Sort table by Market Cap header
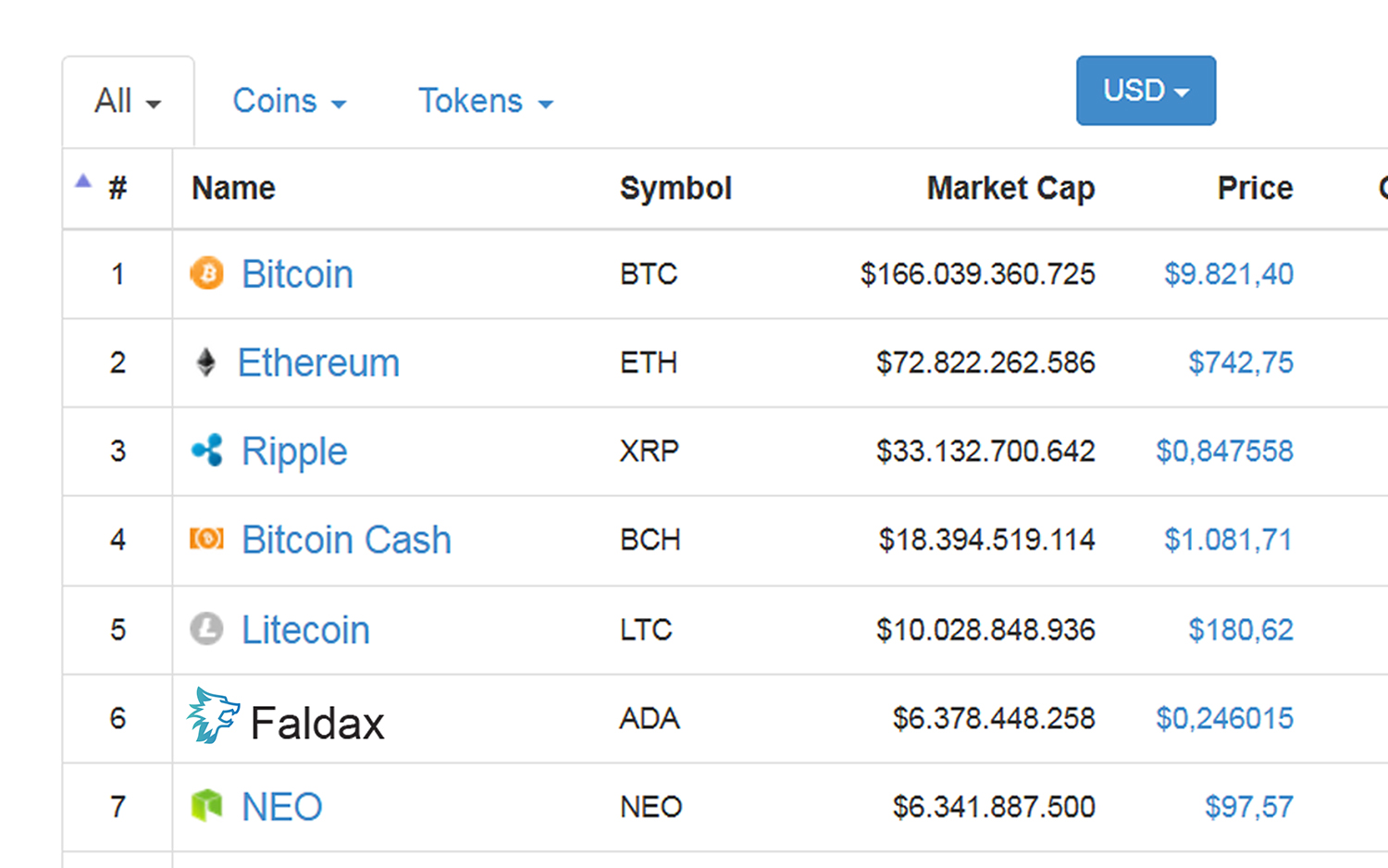This screenshot has width=1388, height=868. pos(1010,188)
